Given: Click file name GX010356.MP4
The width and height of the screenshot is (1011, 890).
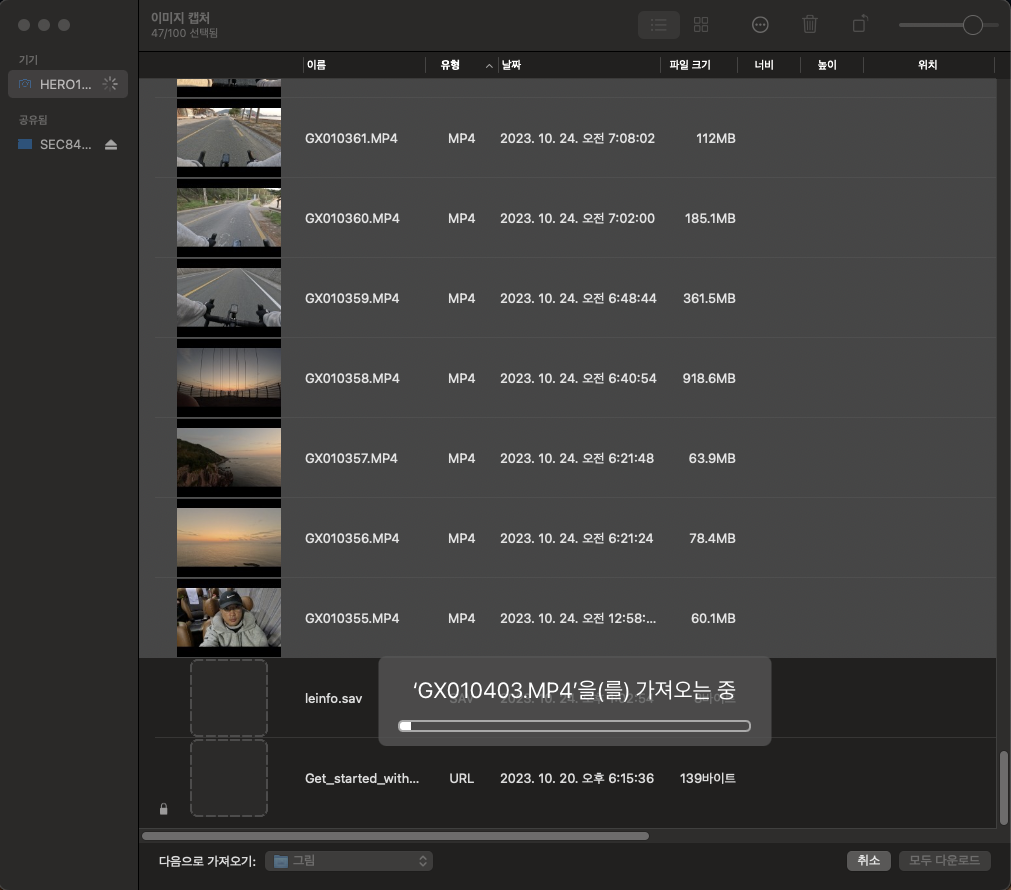Looking at the screenshot, I should tap(352, 538).
